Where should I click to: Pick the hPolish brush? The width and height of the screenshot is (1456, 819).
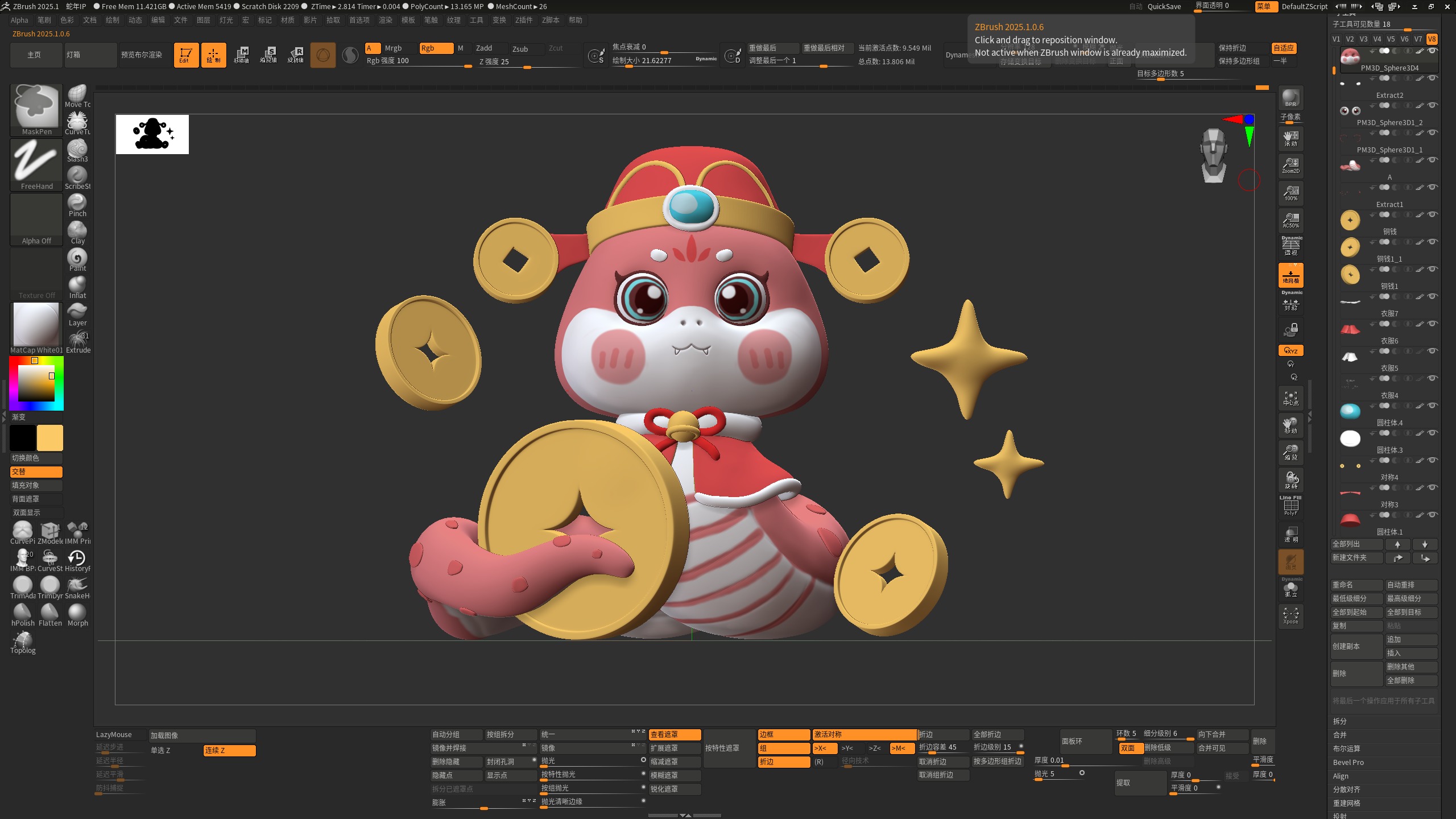tap(23, 615)
